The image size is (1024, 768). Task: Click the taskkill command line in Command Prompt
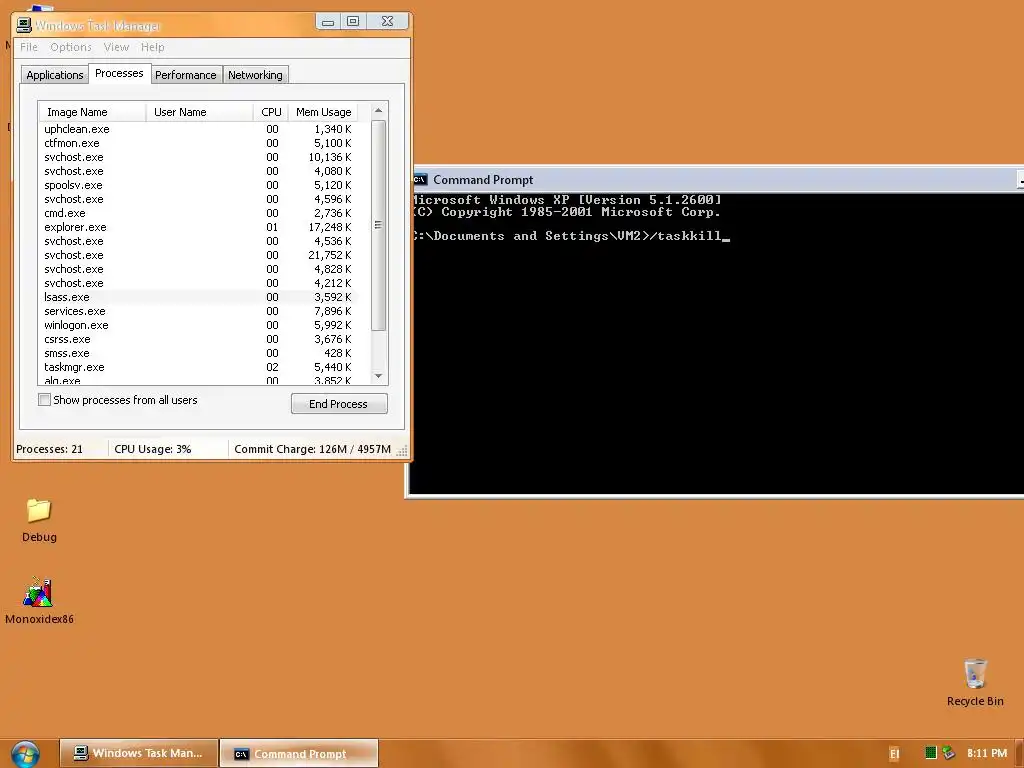tap(571, 236)
